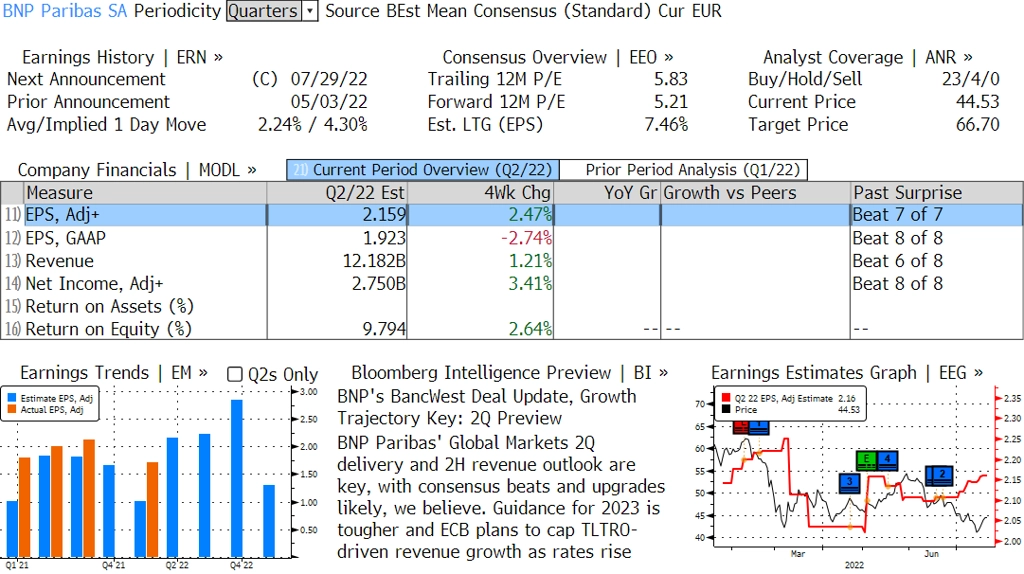Select row 12 EPS, GAAP
The image size is (1024, 574).
point(511,238)
